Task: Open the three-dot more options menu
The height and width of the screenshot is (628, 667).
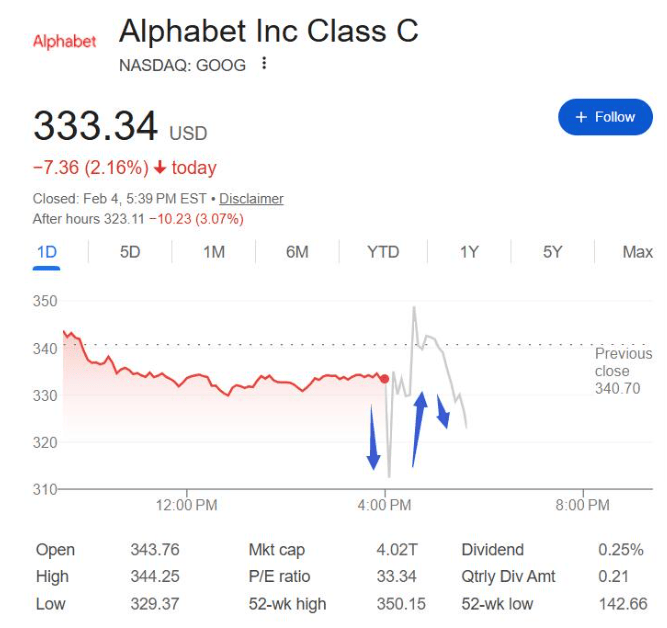Action: click(264, 65)
